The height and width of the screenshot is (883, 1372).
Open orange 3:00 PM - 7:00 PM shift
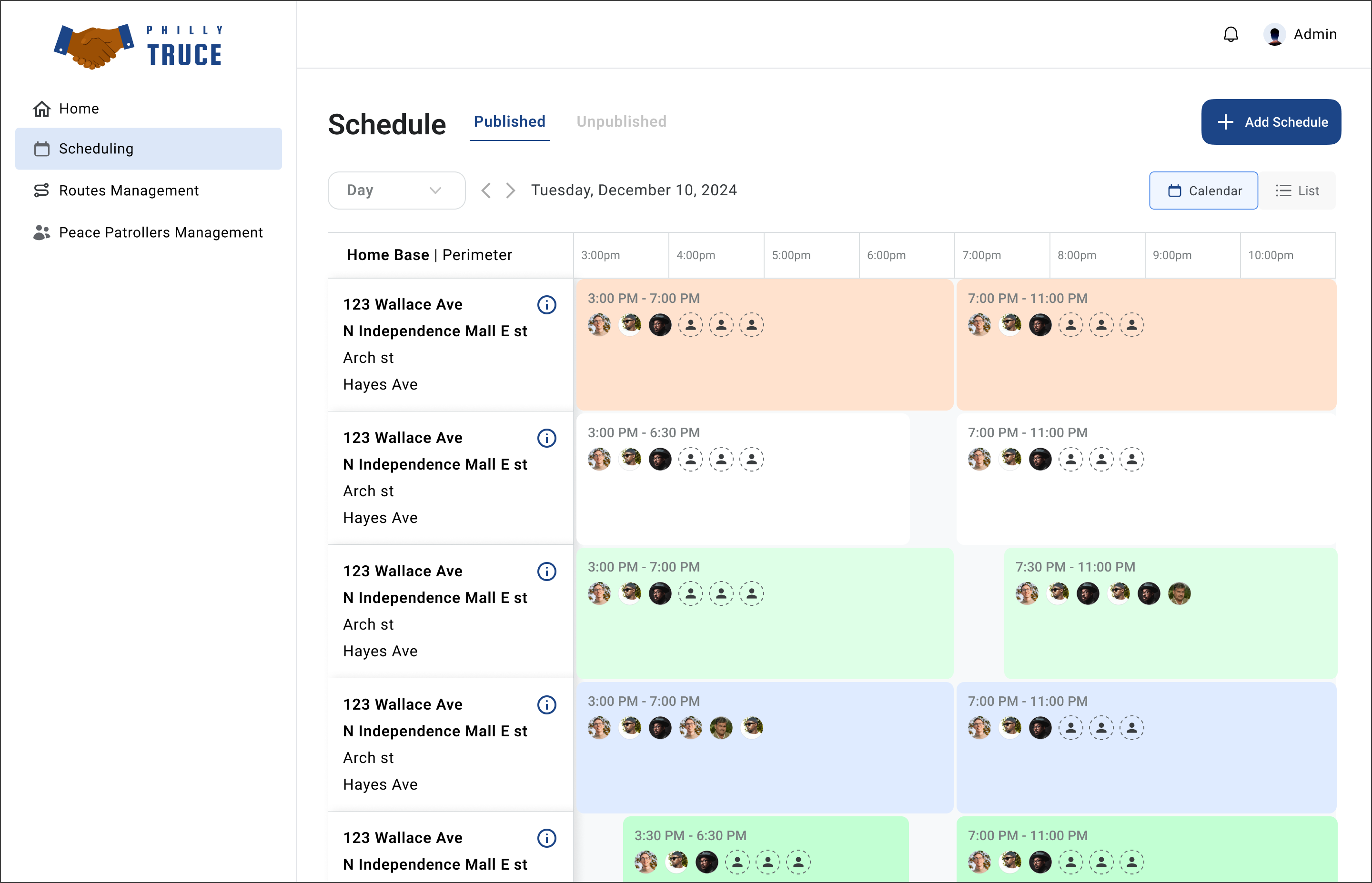[x=765, y=344]
